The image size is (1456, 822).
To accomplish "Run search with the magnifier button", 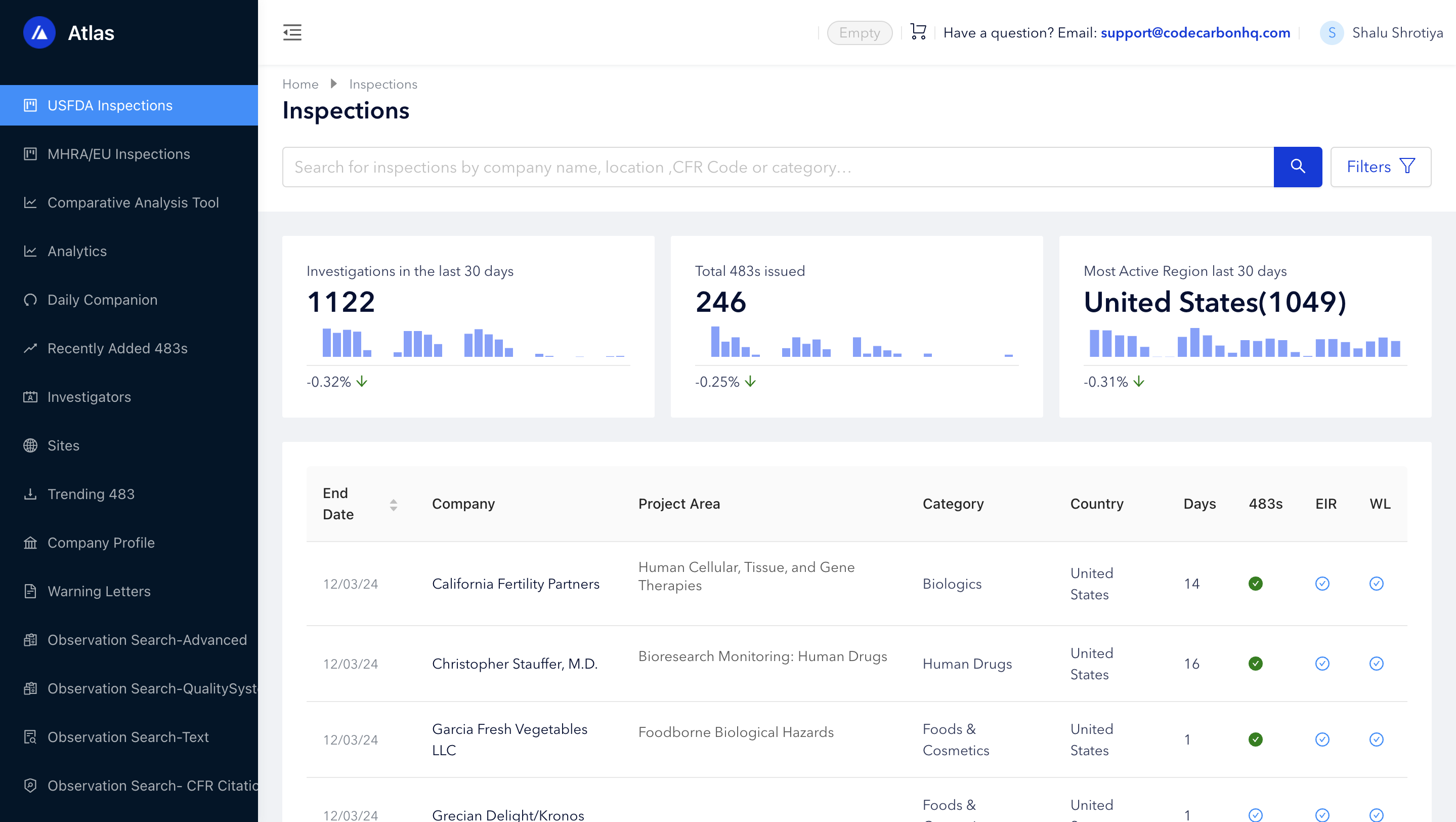I will point(1298,167).
